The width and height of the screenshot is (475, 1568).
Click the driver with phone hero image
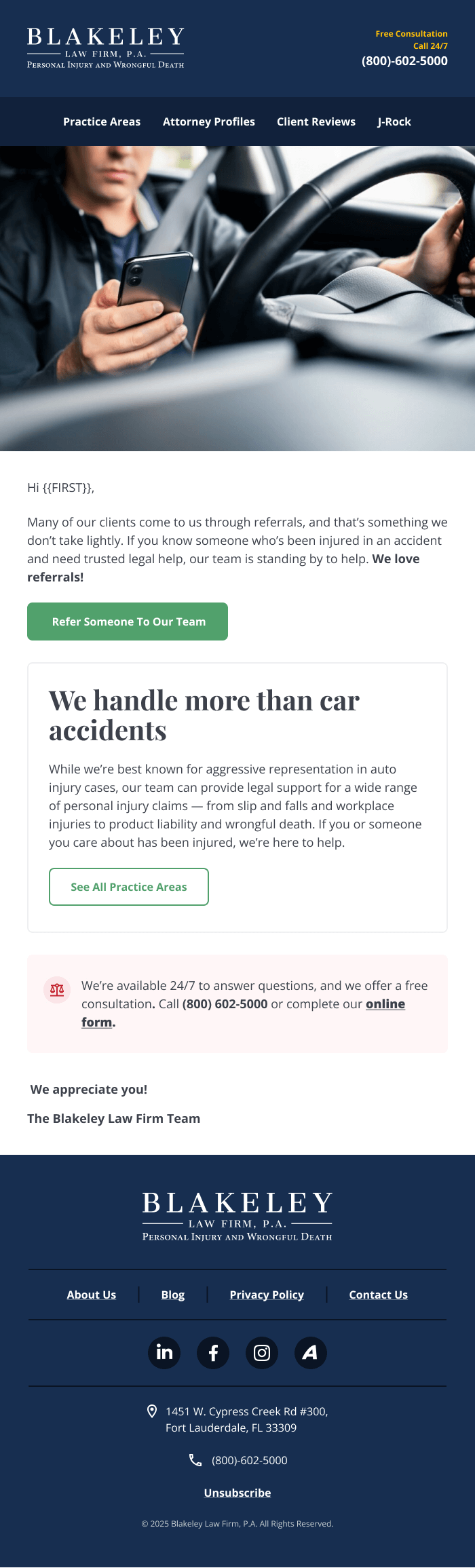pos(237,299)
